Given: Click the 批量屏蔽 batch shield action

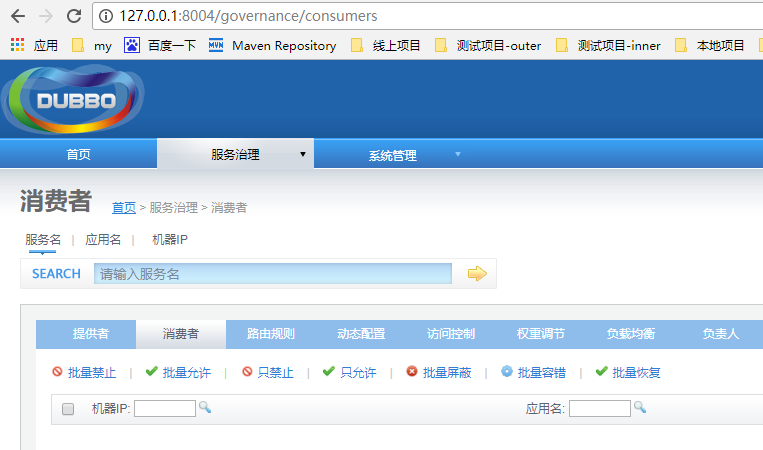Looking at the screenshot, I should (x=439, y=373).
